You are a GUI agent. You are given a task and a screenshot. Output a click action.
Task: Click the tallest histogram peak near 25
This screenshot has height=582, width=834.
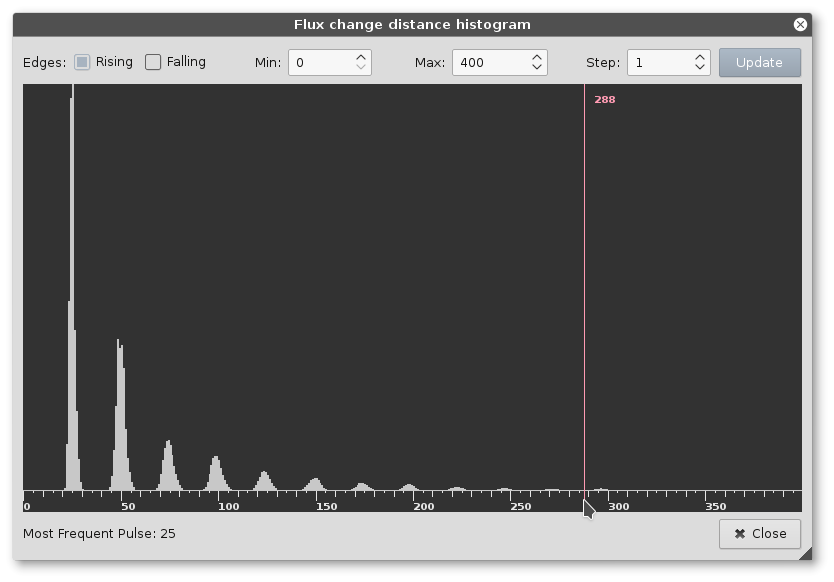tap(72, 300)
